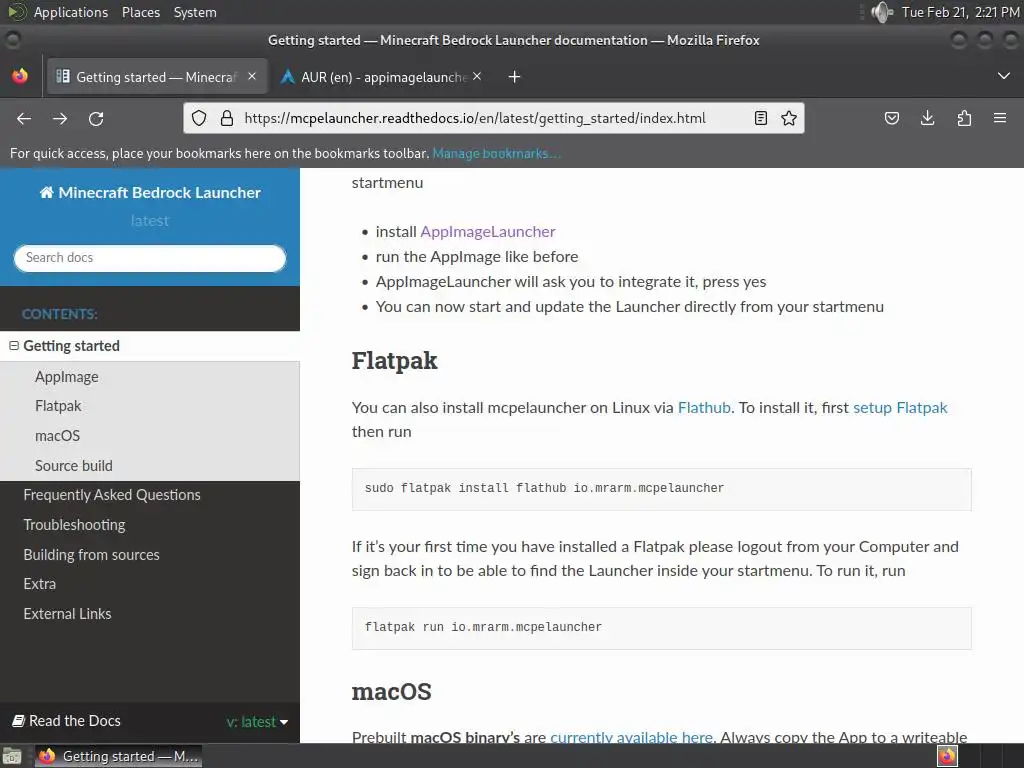
Task: Click the padlock site security icon
Action: click(x=227, y=118)
